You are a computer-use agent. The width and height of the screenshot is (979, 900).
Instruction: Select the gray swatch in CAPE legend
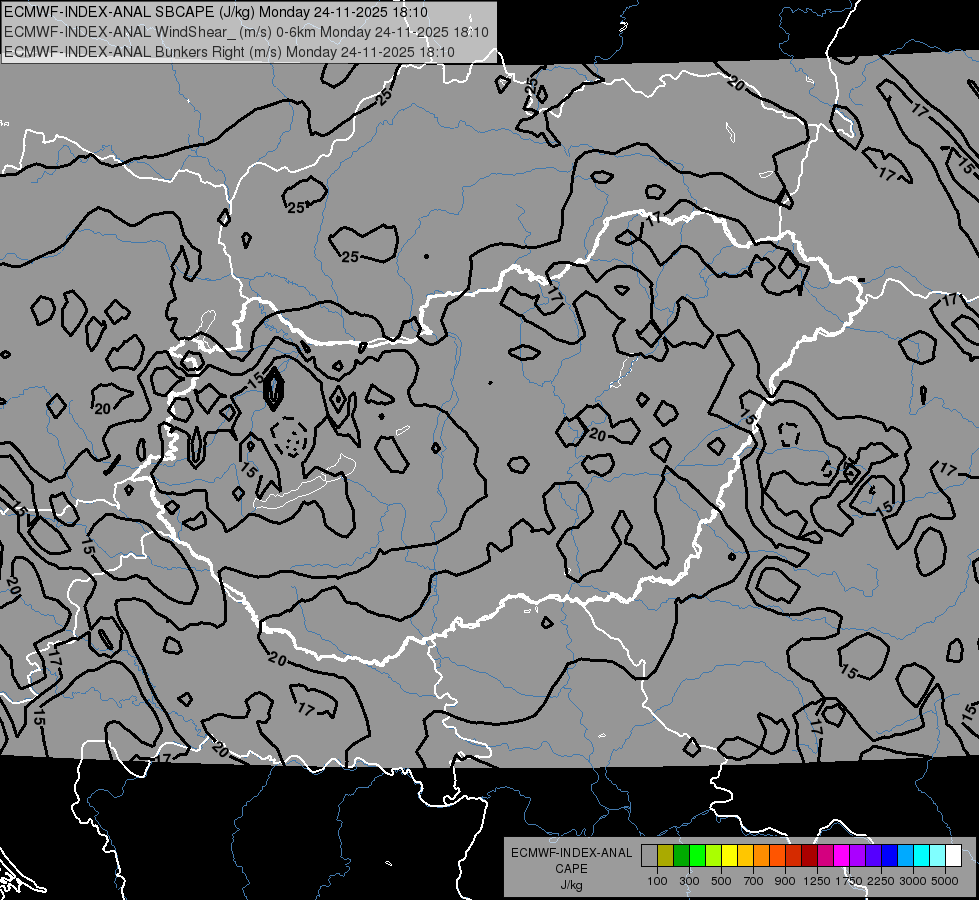[649, 856]
